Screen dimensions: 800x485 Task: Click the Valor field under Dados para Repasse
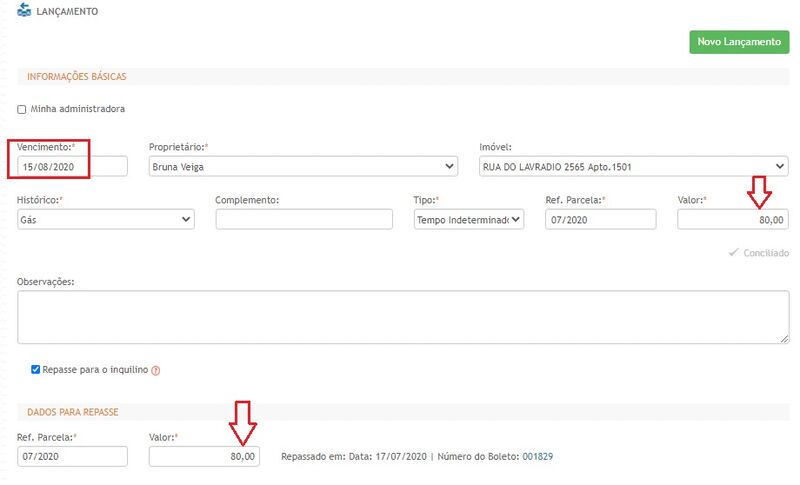pyautogui.click(x=204, y=456)
